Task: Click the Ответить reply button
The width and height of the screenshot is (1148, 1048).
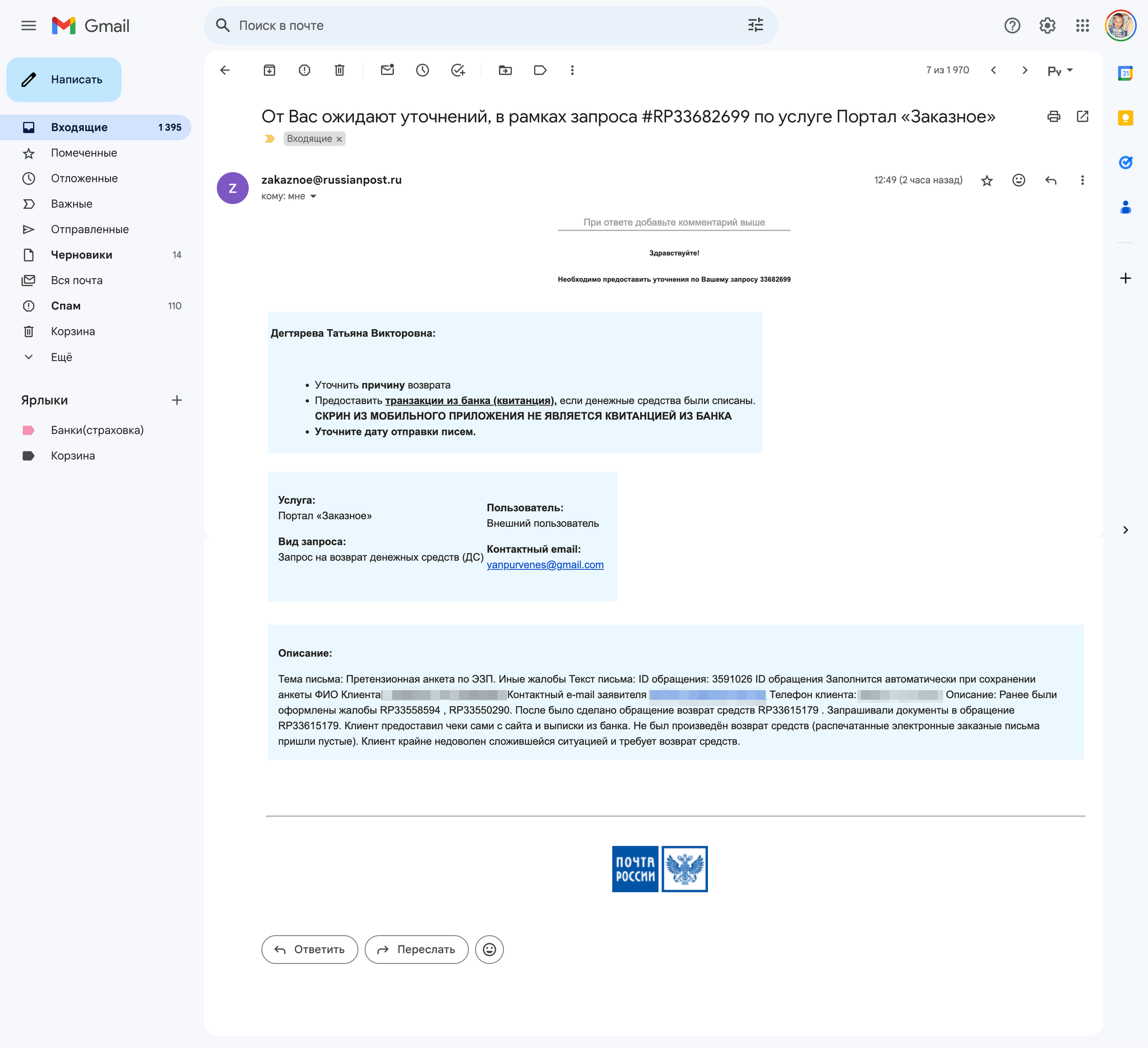Action: (308, 949)
